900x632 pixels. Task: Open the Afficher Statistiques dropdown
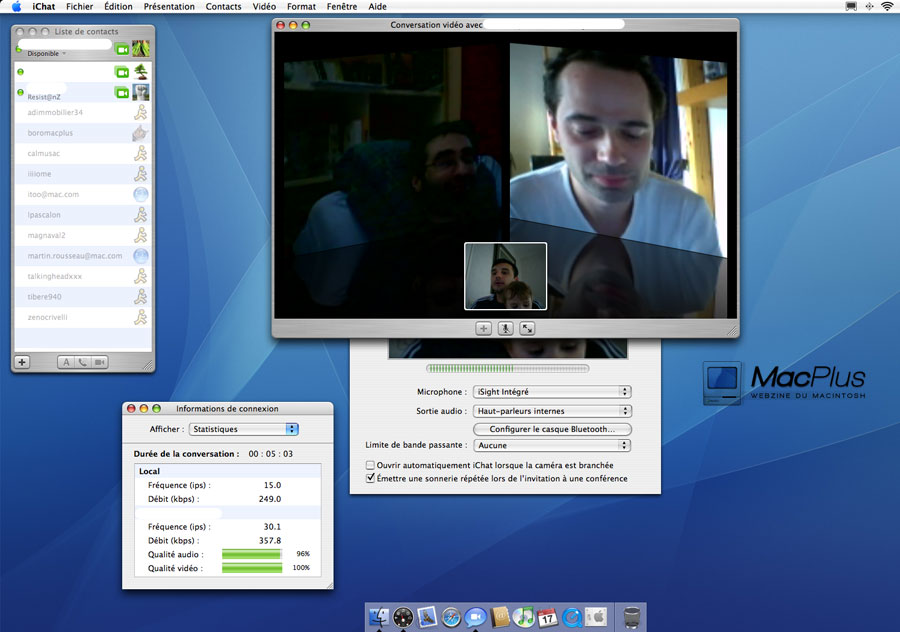(x=244, y=429)
